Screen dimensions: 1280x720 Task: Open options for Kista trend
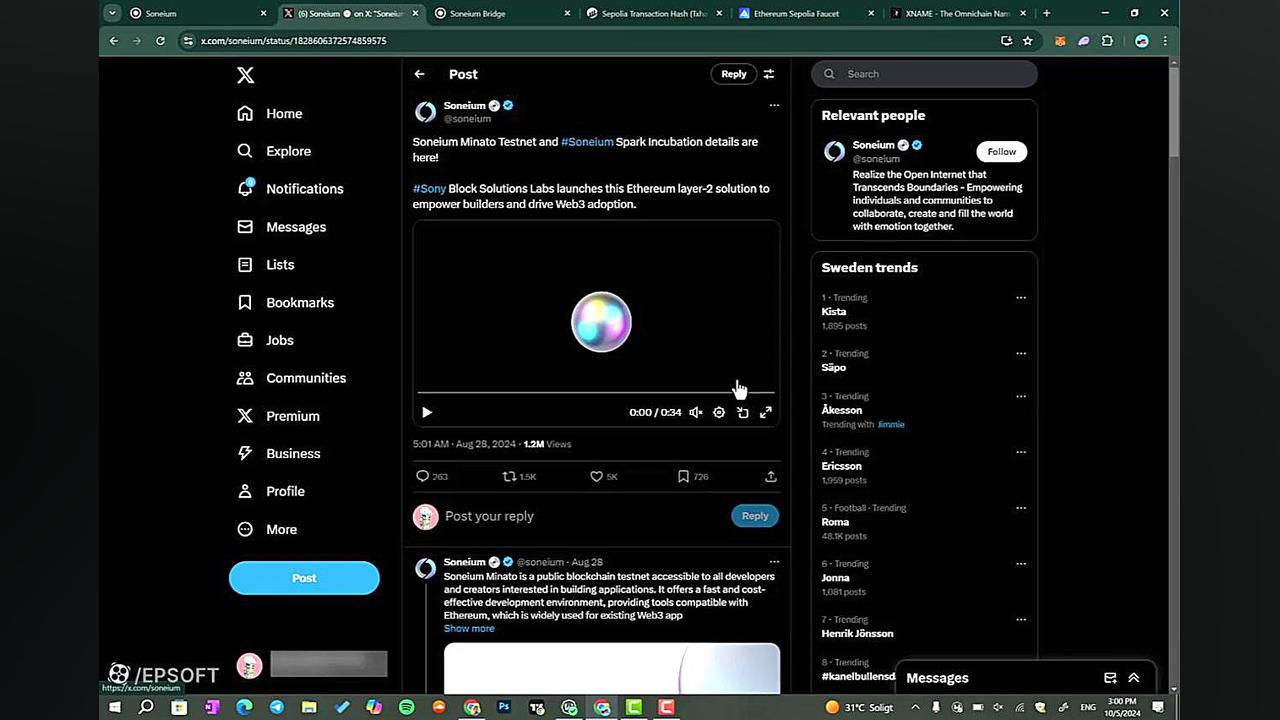[1021, 298]
